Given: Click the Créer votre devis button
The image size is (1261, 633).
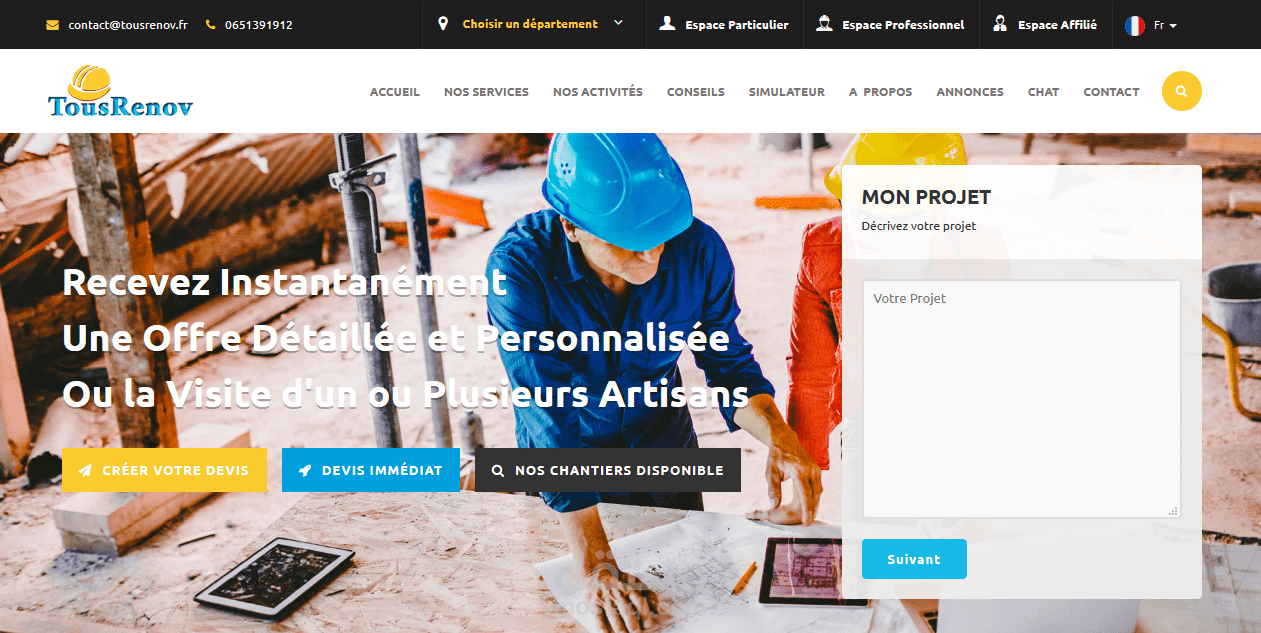Looking at the screenshot, I should click(x=164, y=470).
